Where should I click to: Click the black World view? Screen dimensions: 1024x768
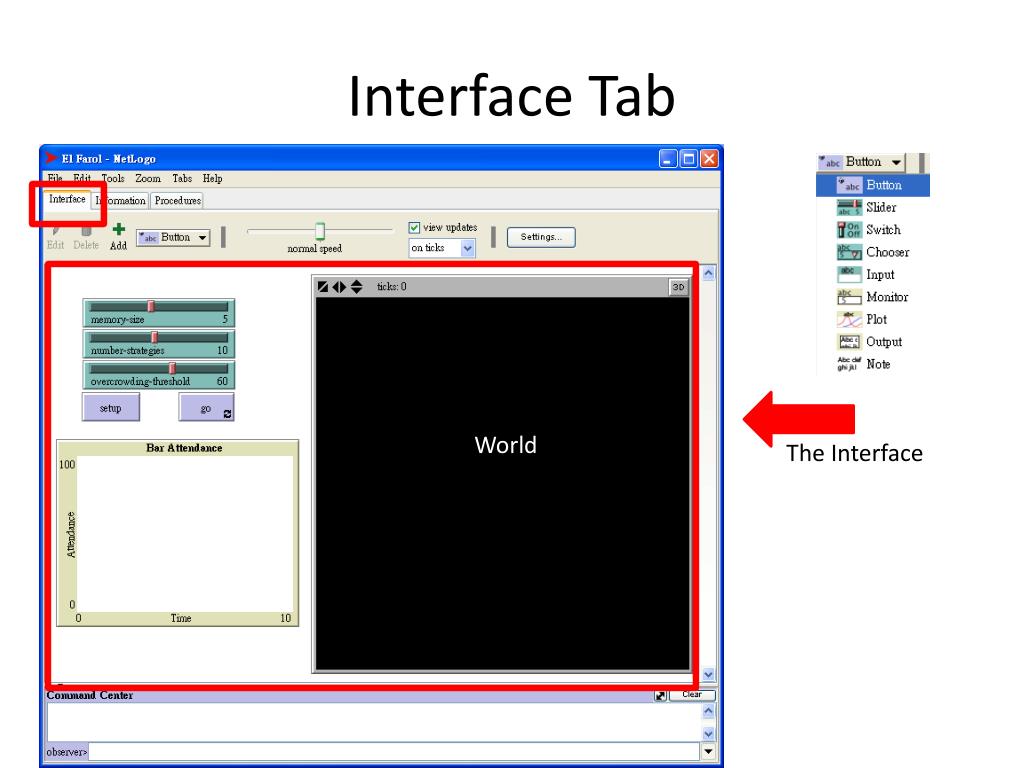pyautogui.click(x=503, y=483)
